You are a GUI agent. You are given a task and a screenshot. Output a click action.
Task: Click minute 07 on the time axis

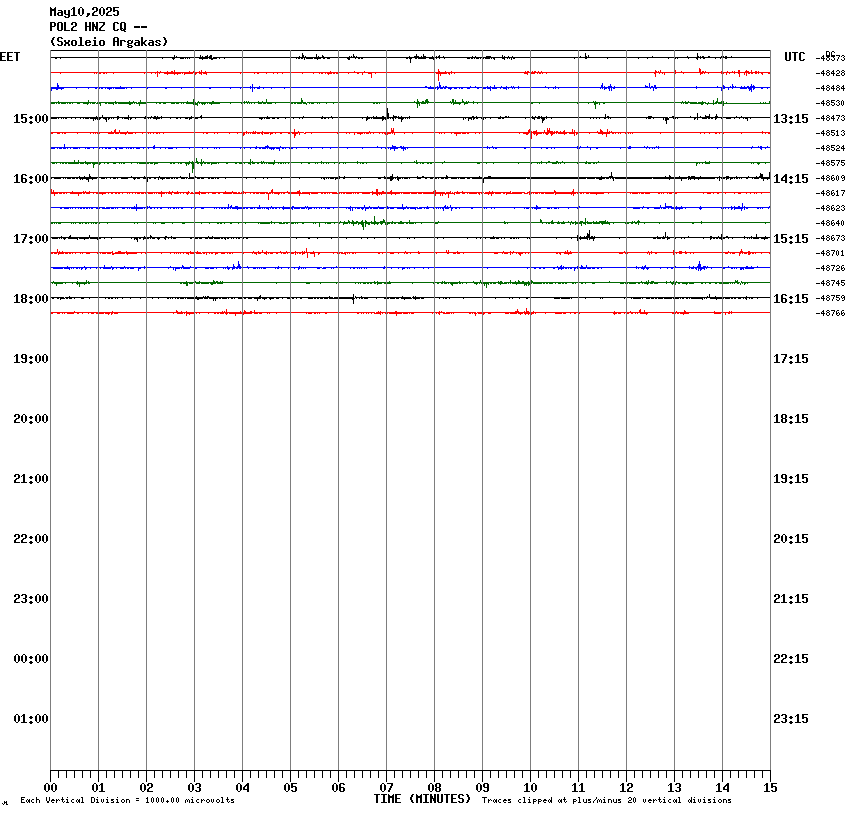point(387,789)
